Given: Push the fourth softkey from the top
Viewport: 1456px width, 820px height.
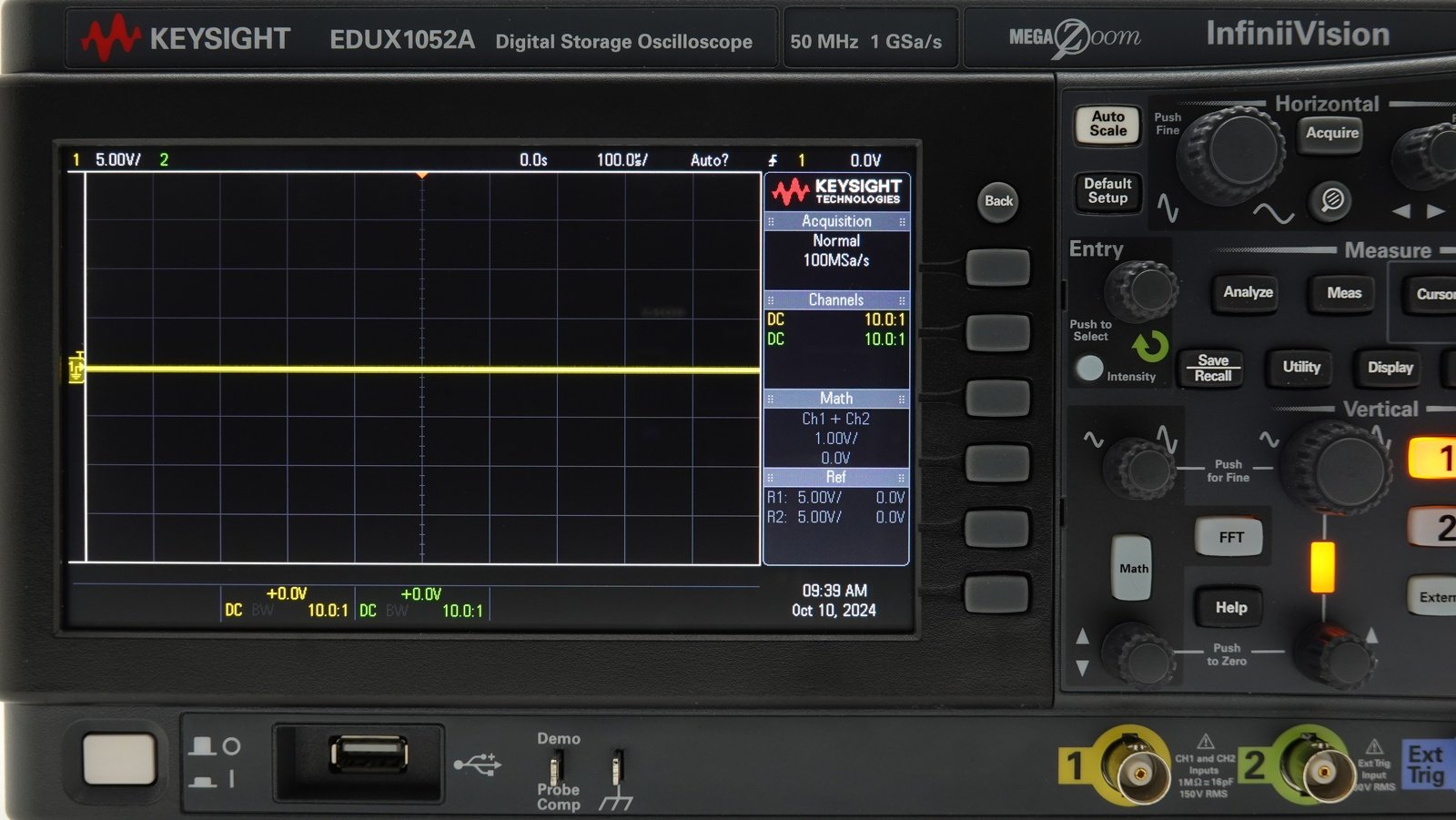Looking at the screenshot, I should tap(997, 463).
